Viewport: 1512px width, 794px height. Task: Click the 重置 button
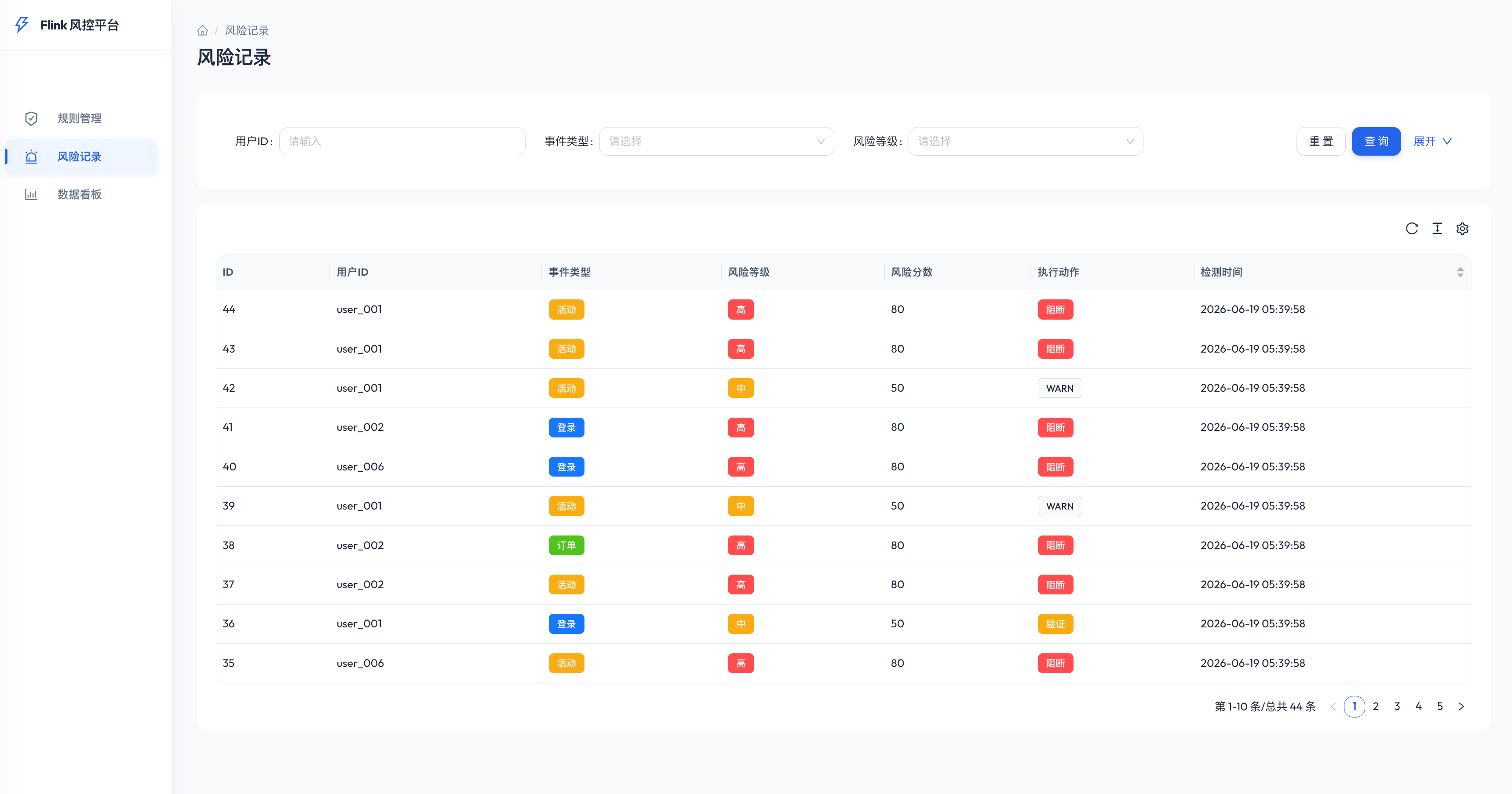(x=1321, y=142)
